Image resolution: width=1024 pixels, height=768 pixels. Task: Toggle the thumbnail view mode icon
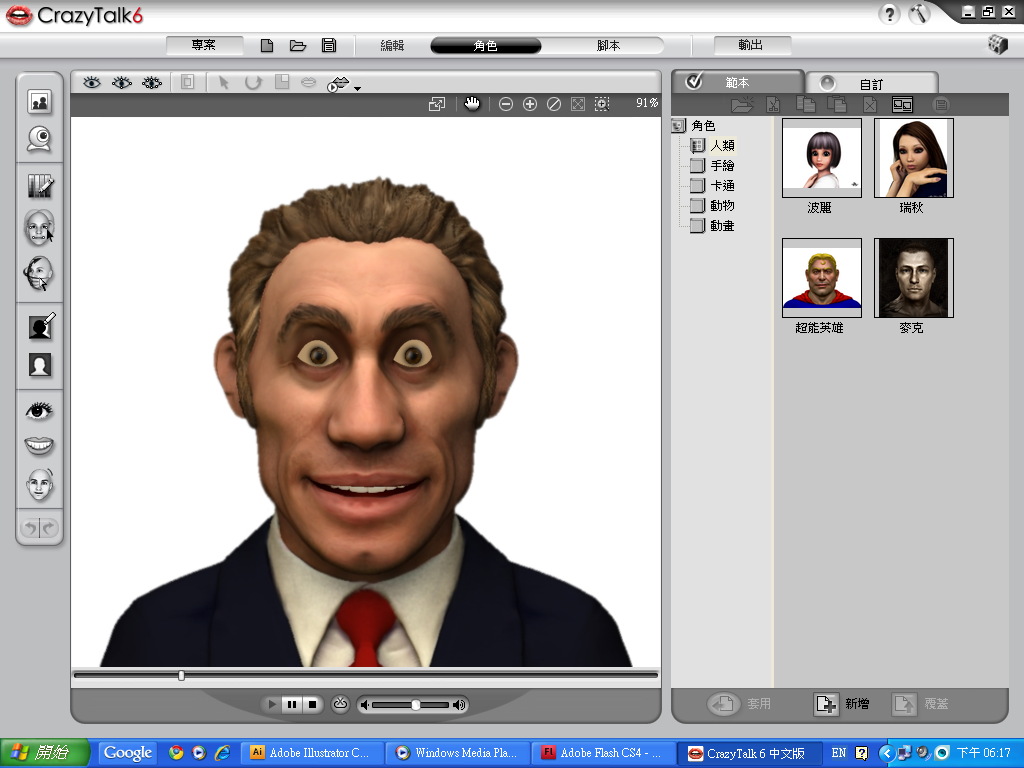click(x=903, y=104)
